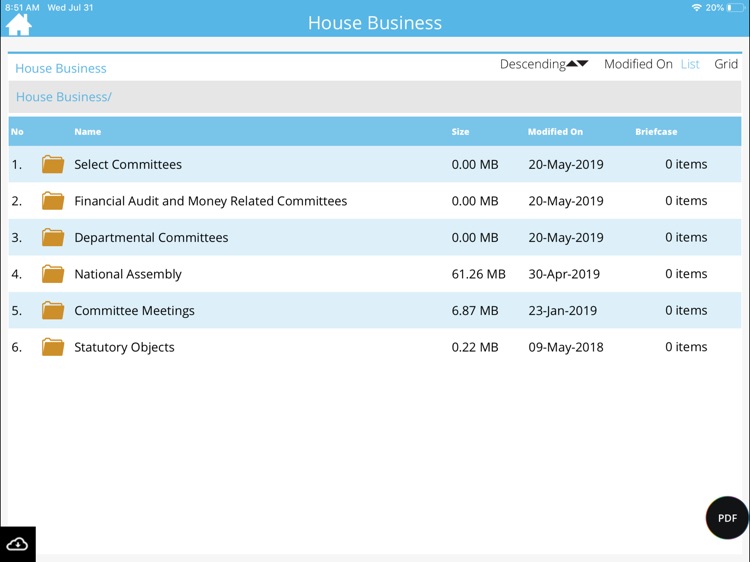Click the 23-Jan-2019 date
This screenshot has height=562, width=750.
[x=562, y=310]
